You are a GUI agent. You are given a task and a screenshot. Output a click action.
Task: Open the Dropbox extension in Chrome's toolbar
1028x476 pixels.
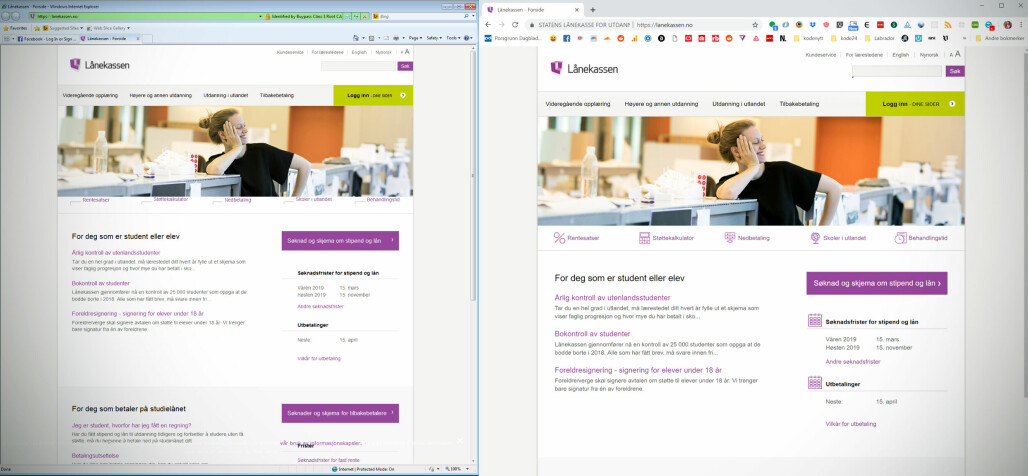click(812, 25)
